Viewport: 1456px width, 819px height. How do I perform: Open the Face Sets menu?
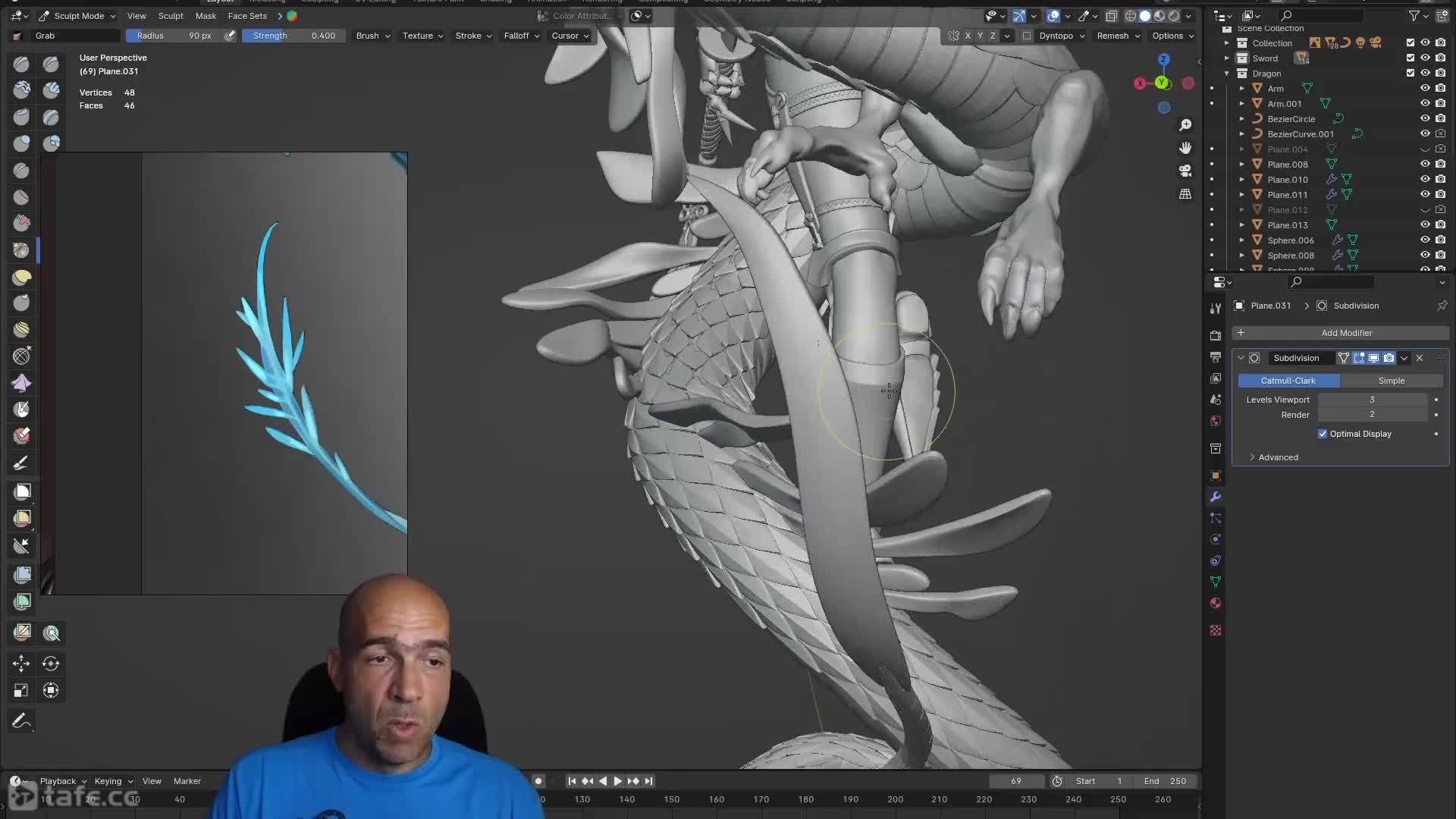pyautogui.click(x=247, y=16)
